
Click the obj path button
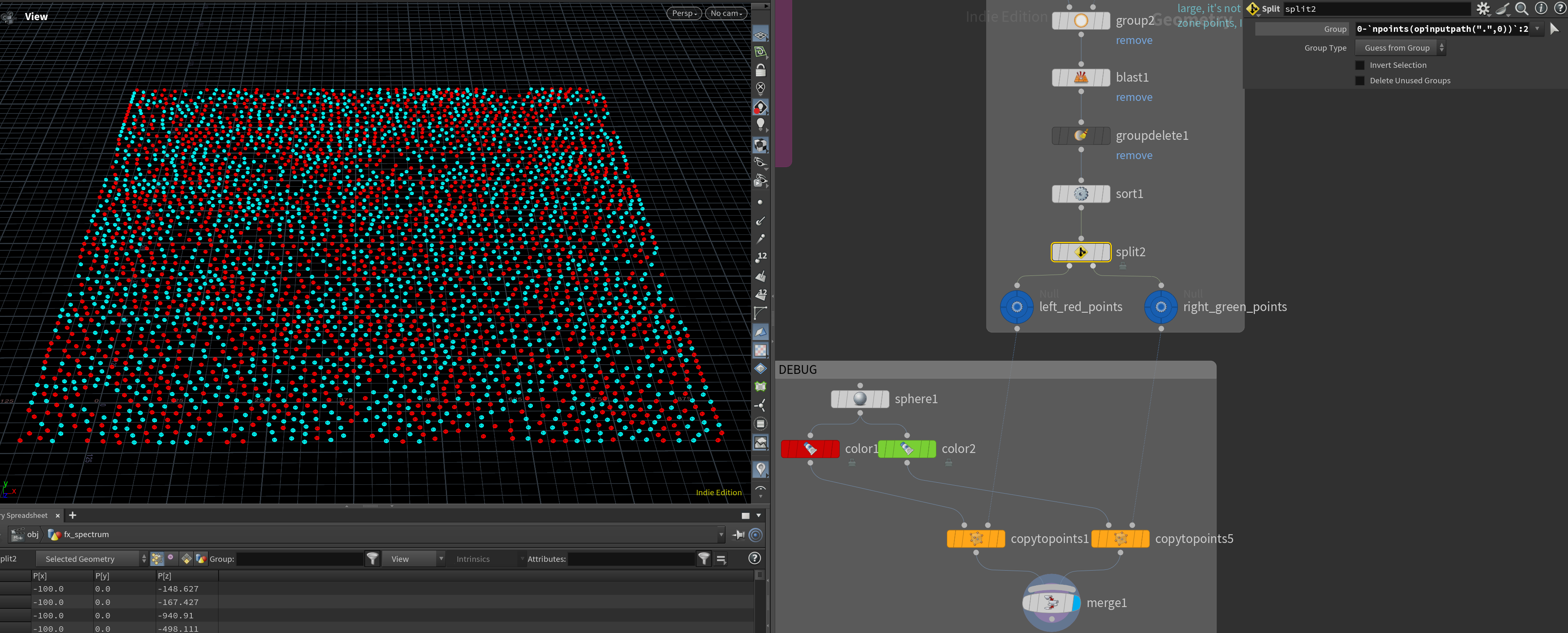(26, 534)
